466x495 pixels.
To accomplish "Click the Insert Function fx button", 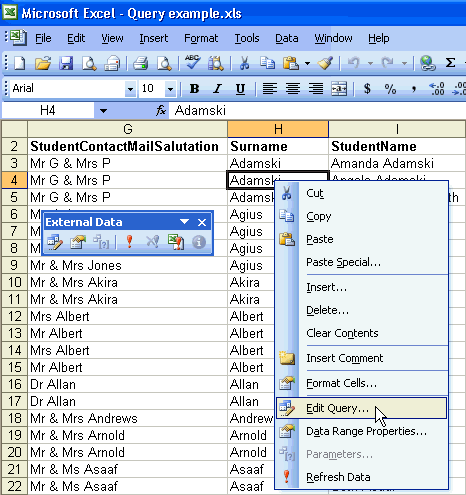I will tap(161, 110).
